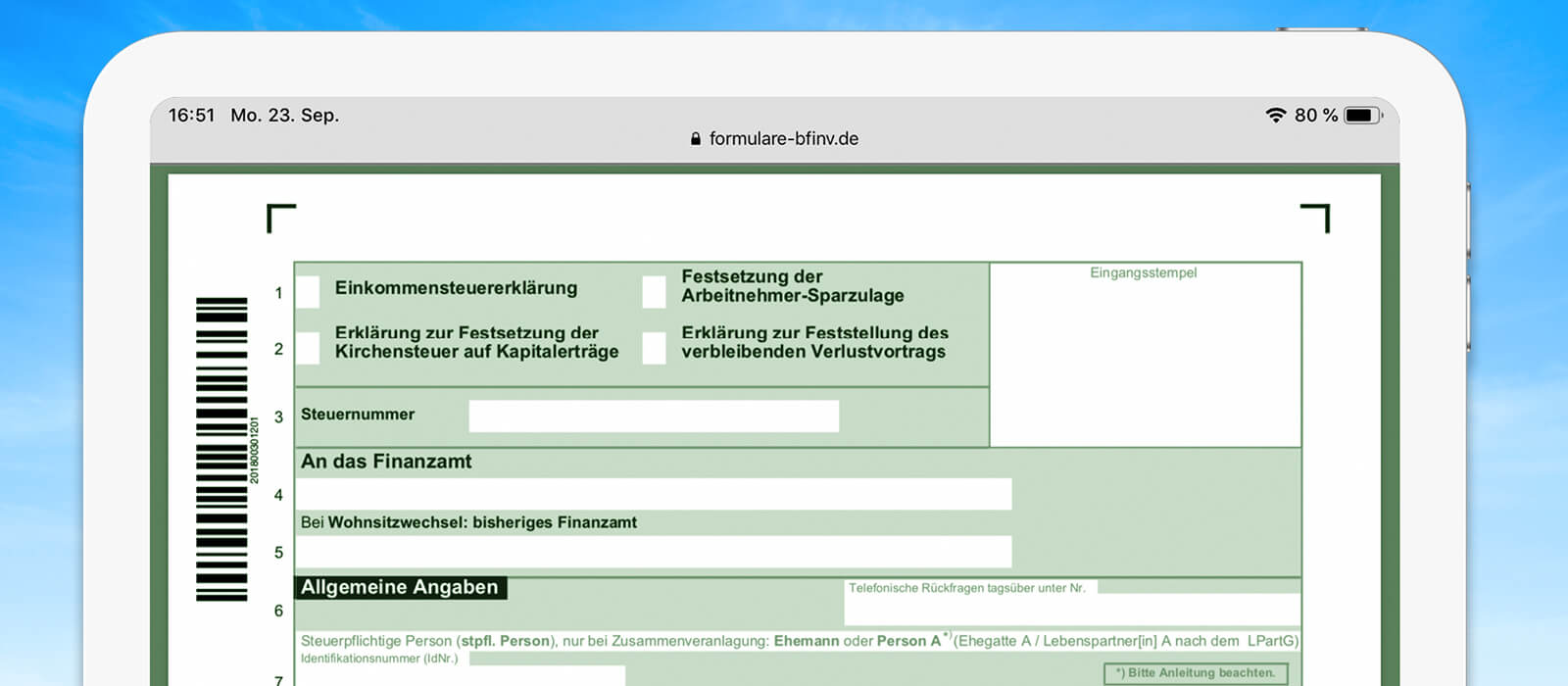
Task: Enable the Kirchensteuer auf Kapitalerträge checkbox
Action: [308, 348]
